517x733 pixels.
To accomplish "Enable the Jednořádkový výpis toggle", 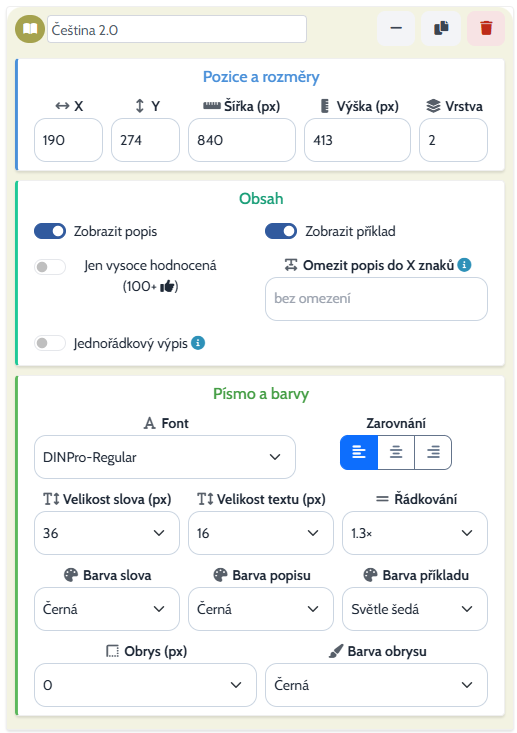I will [50, 343].
